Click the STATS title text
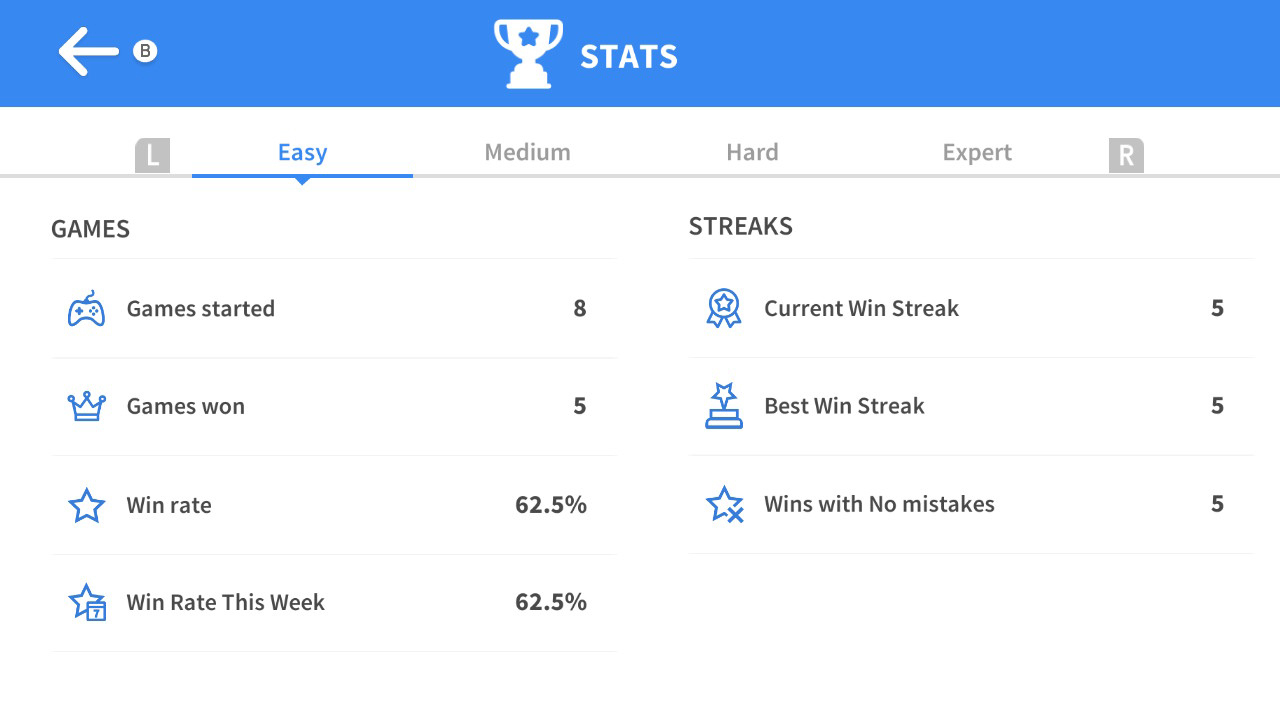This screenshot has height=720, width=1280. [628, 57]
